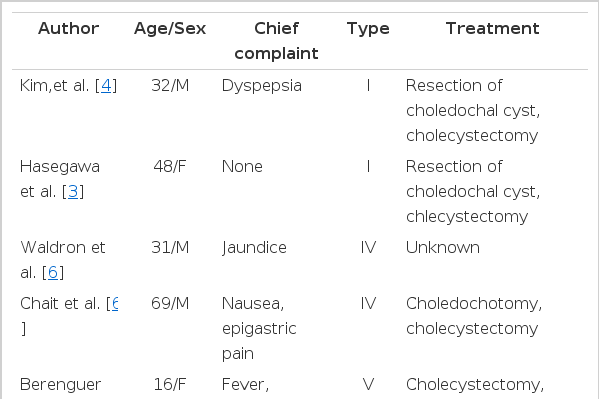Click the Chief complaint column header
The height and width of the screenshot is (399, 599).
click(x=276, y=41)
